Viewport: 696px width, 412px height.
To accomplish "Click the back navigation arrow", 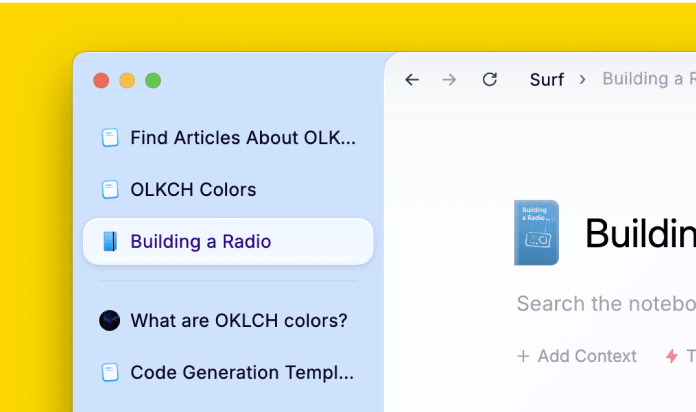I will click(x=412, y=80).
